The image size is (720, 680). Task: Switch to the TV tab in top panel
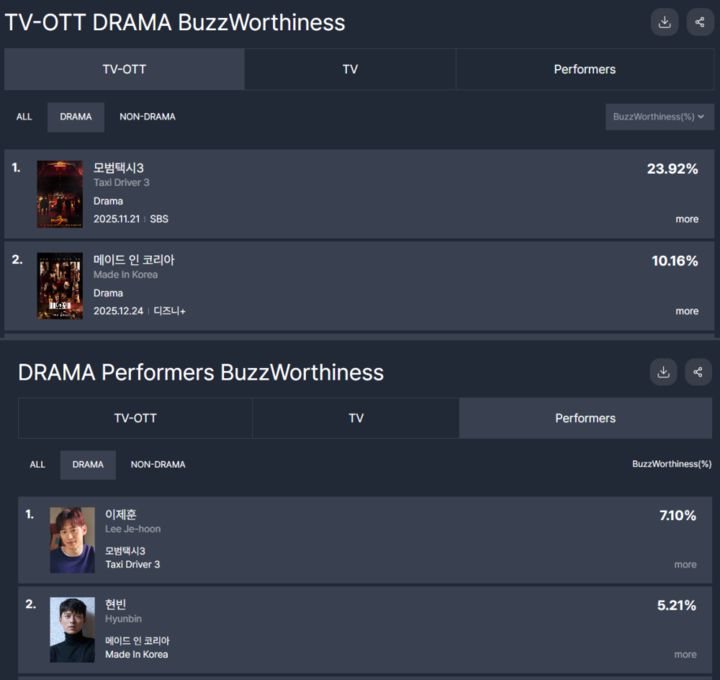coord(350,70)
